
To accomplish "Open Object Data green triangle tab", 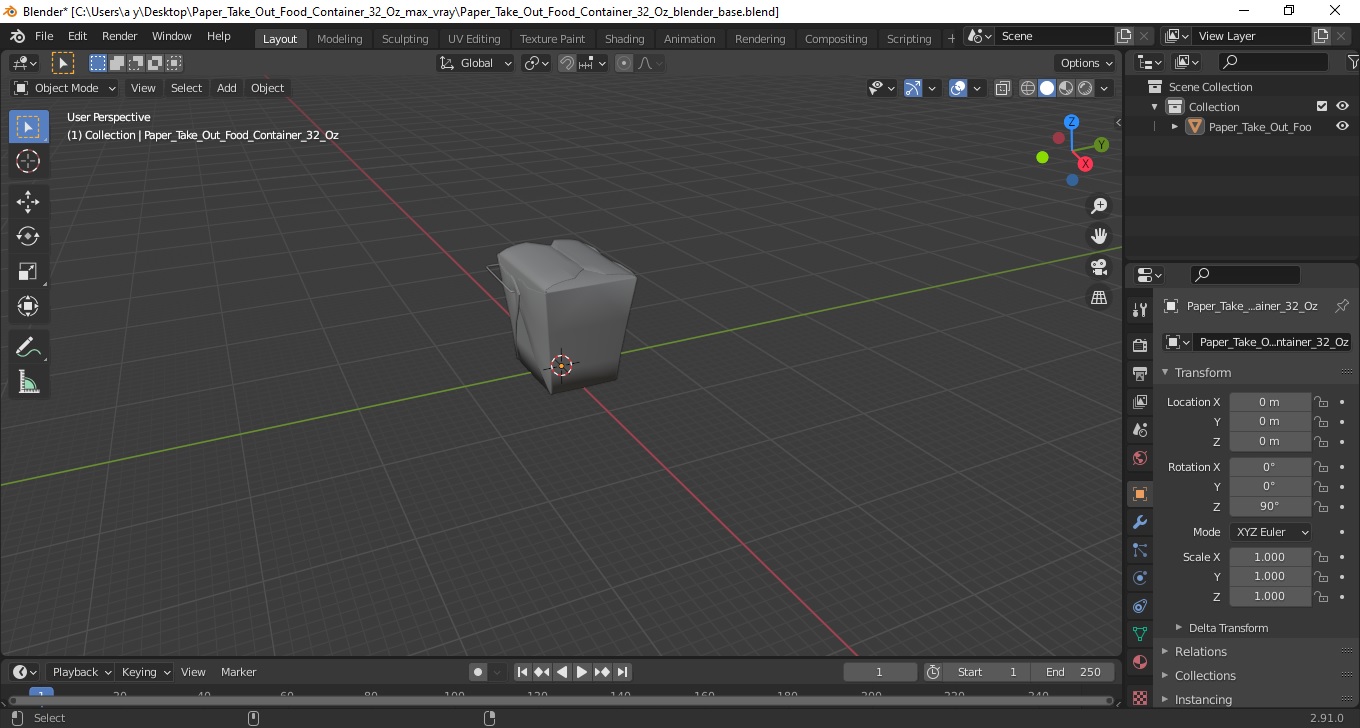I will point(1139,634).
